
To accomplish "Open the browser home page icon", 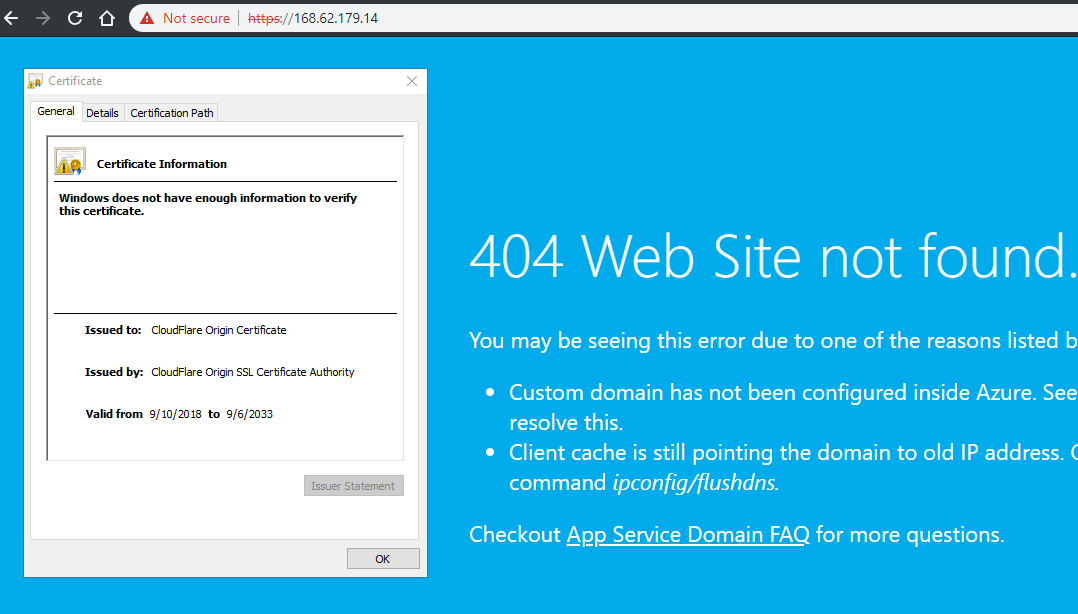I will (107, 19).
